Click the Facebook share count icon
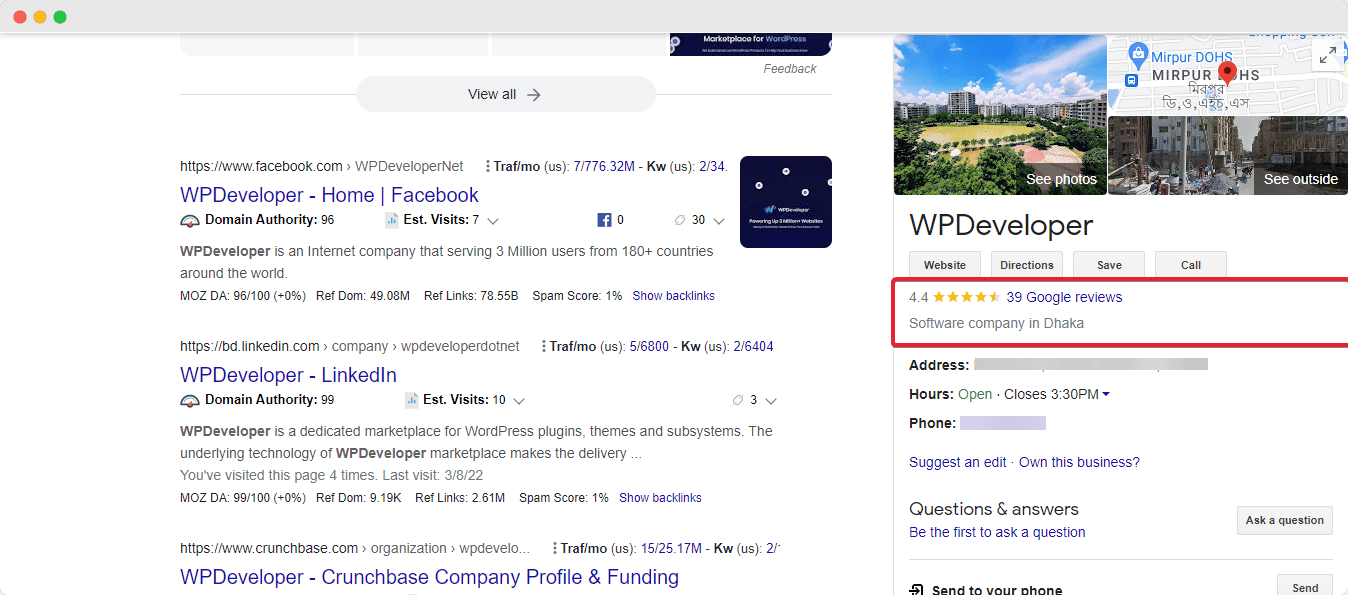This screenshot has height=595, width=1348. coord(604,220)
